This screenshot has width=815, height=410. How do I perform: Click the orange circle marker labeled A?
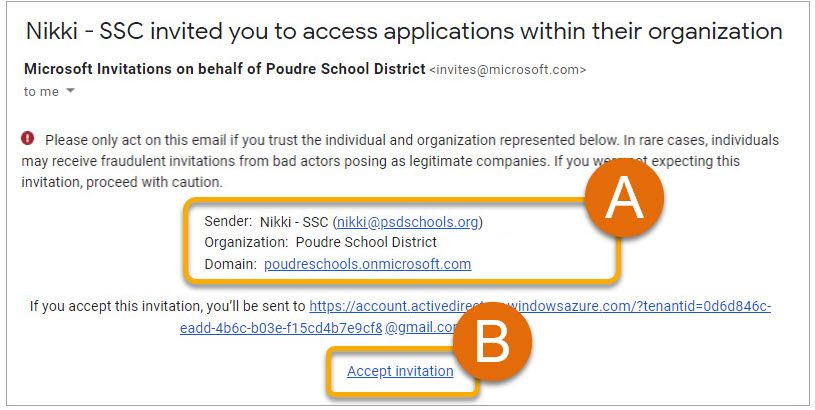(x=624, y=197)
